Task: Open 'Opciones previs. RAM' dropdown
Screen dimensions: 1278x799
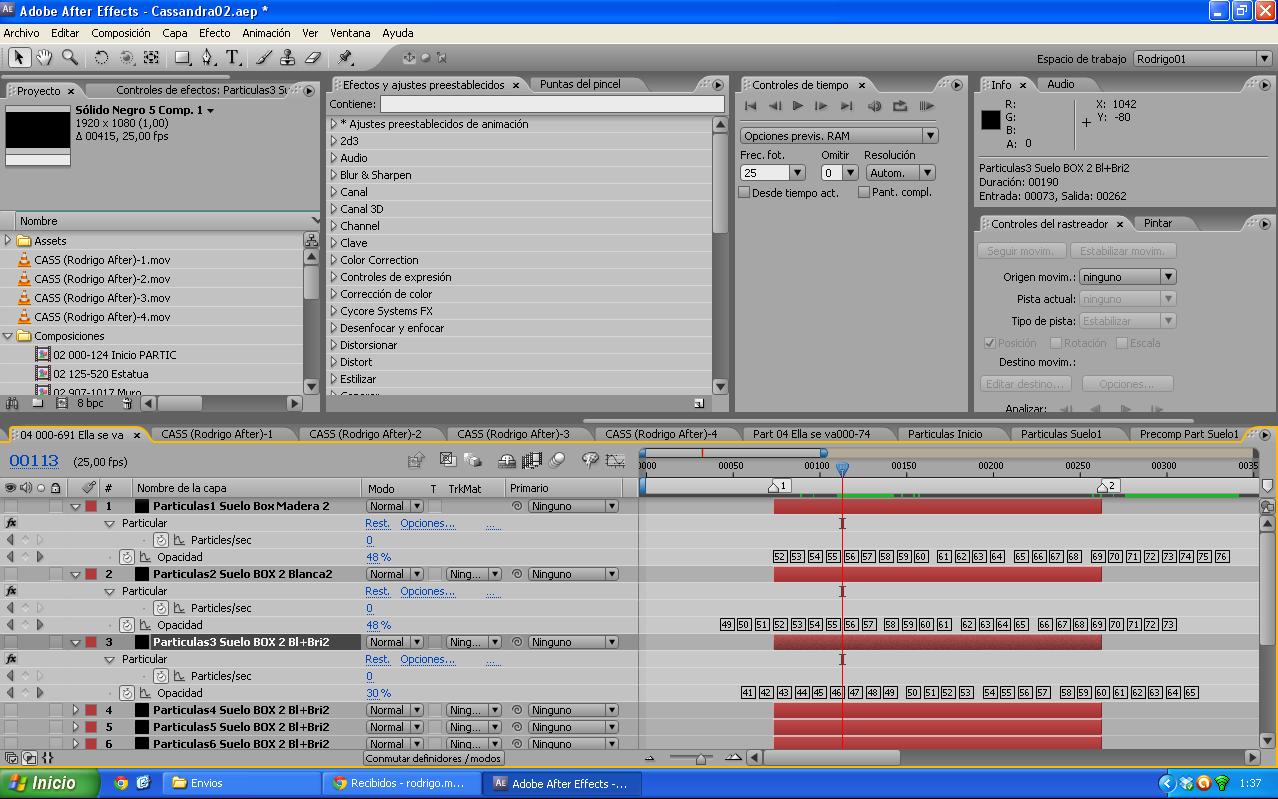Action: tap(839, 135)
